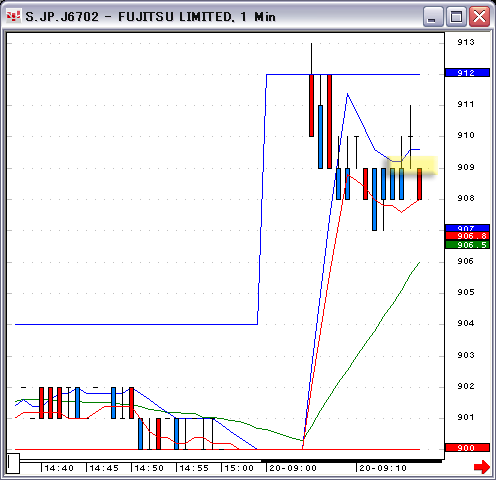Click the red 900 price marker
The width and height of the screenshot is (496, 480).
[467, 448]
